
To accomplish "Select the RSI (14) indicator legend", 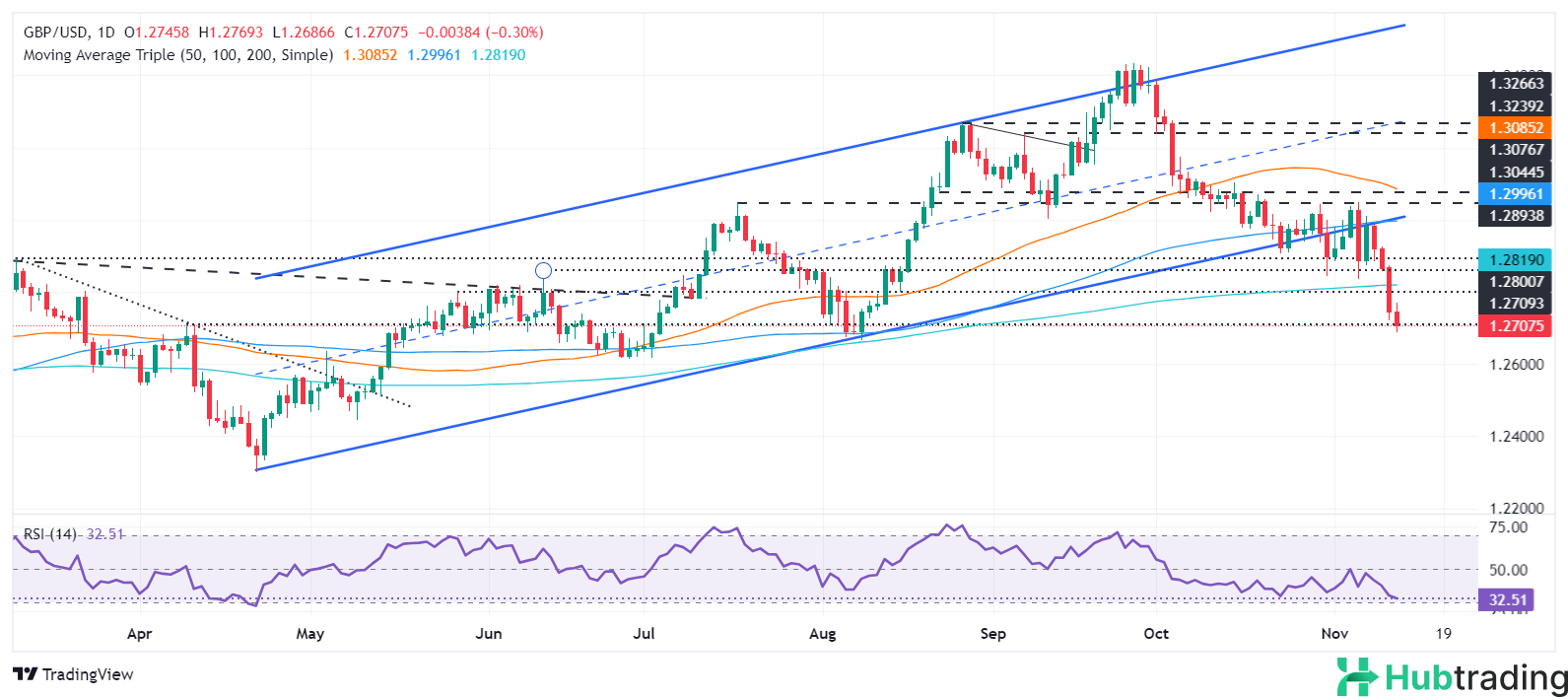I will coord(50,533).
